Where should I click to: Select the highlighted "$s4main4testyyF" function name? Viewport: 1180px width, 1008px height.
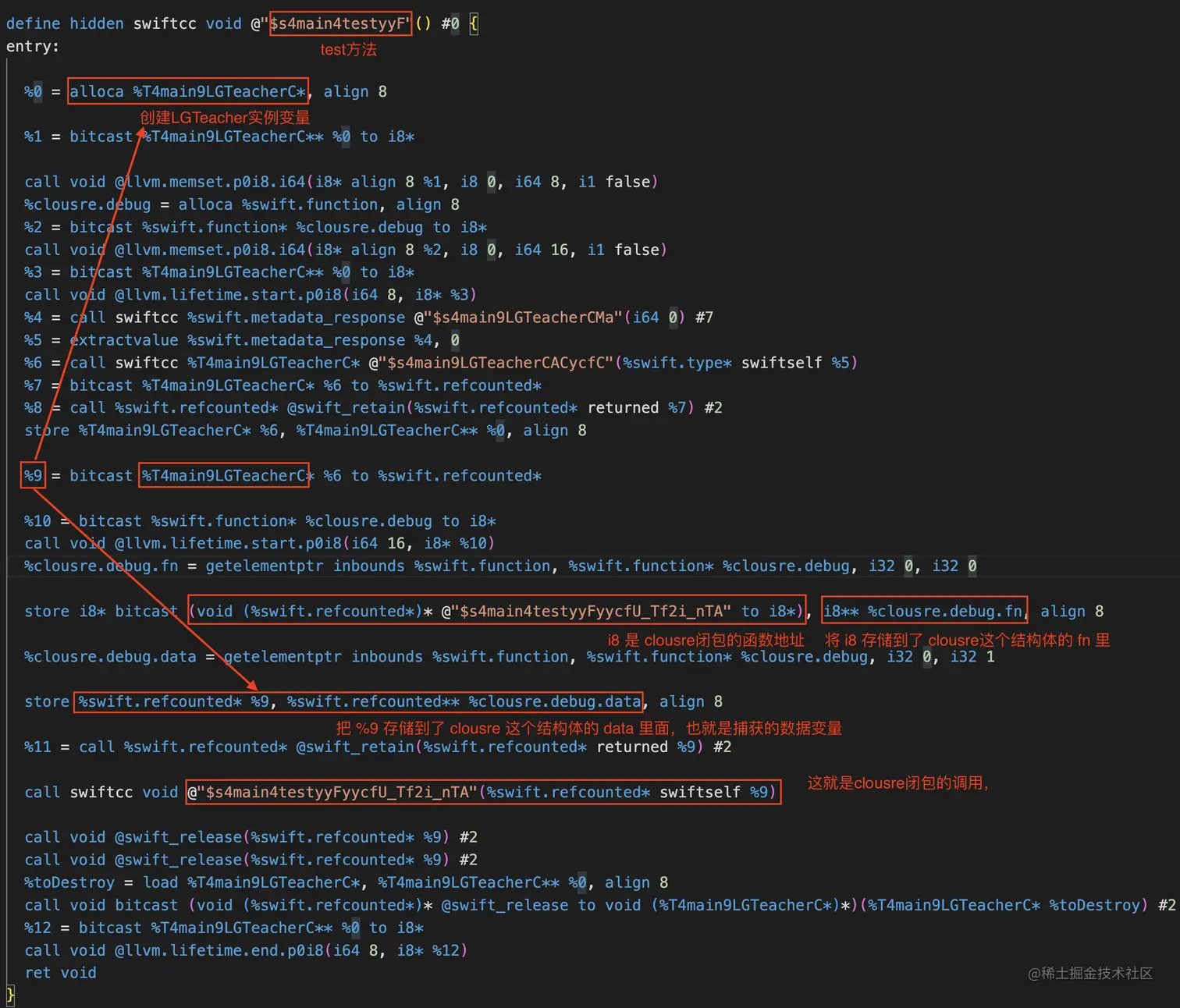pos(339,23)
